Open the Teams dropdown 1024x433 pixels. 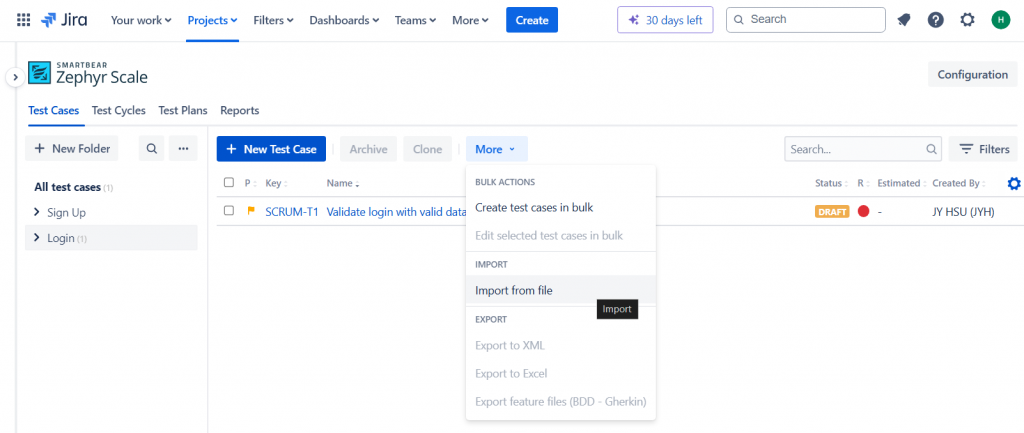pos(415,20)
